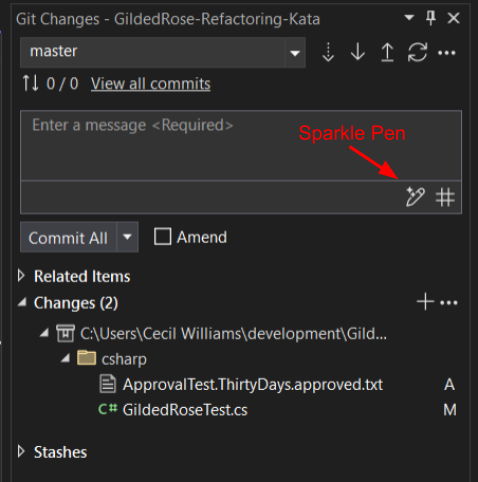Open the window options dropdown arrow

[x=409, y=17]
